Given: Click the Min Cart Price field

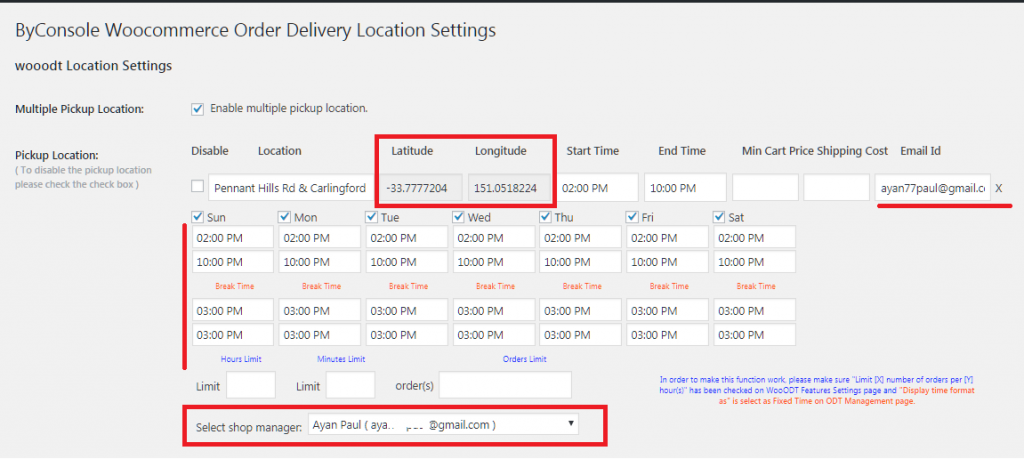Looking at the screenshot, I should click(x=765, y=187).
